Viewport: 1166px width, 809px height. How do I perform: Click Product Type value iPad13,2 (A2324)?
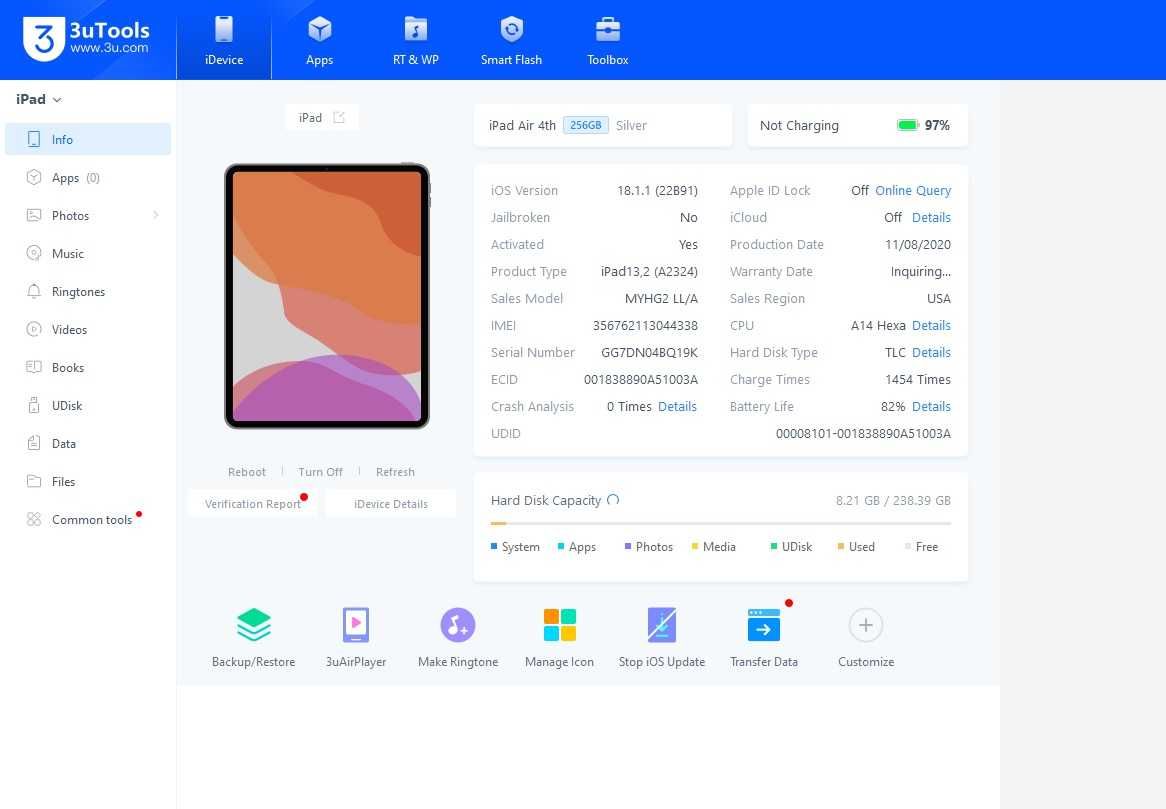click(x=649, y=271)
